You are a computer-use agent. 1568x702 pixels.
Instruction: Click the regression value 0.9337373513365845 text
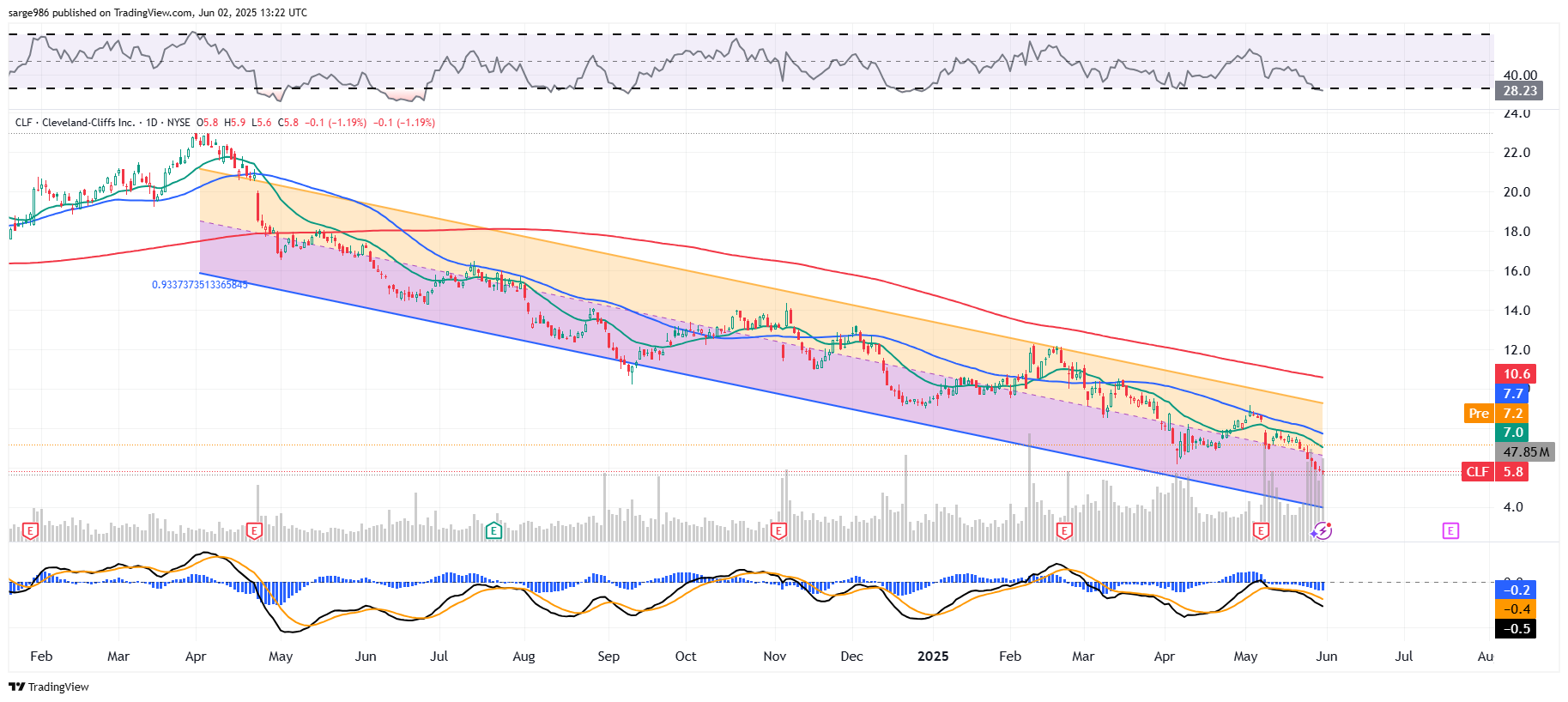point(199,285)
